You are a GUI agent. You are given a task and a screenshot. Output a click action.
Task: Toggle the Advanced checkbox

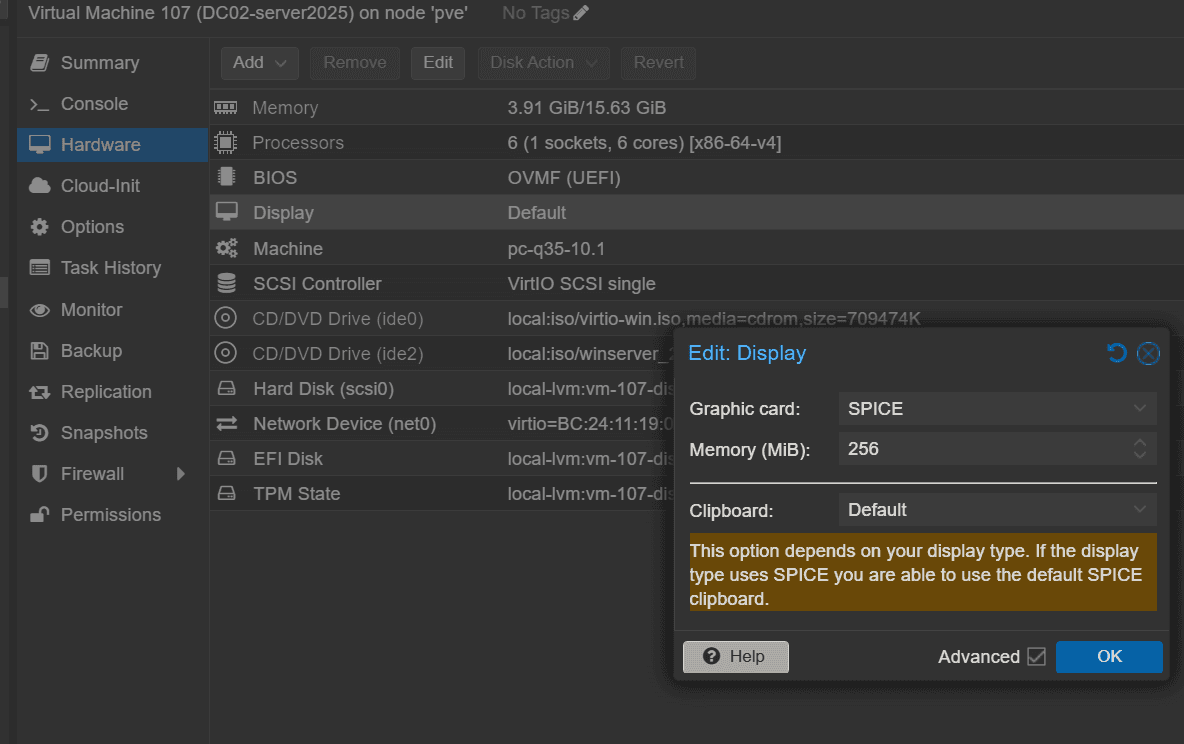(x=1037, y=656)
